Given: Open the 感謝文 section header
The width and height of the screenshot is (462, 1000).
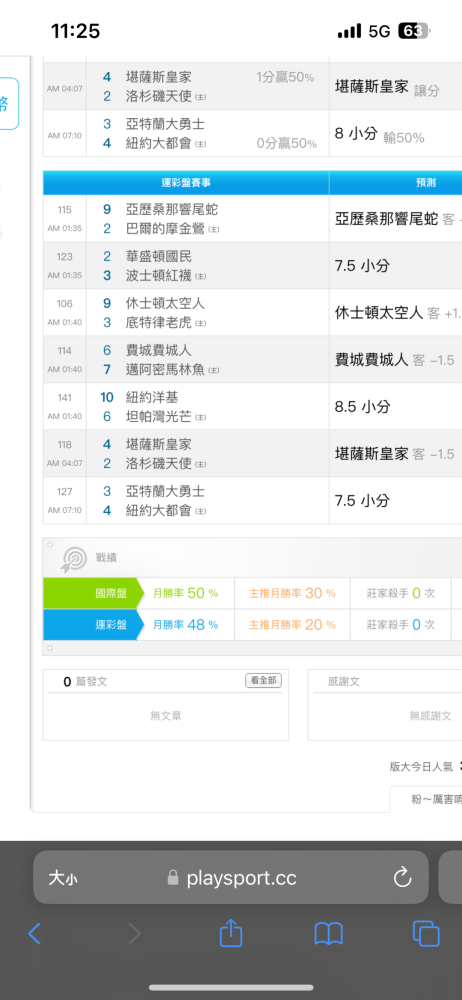Looking at the screenshot, I should click(344, 681).
